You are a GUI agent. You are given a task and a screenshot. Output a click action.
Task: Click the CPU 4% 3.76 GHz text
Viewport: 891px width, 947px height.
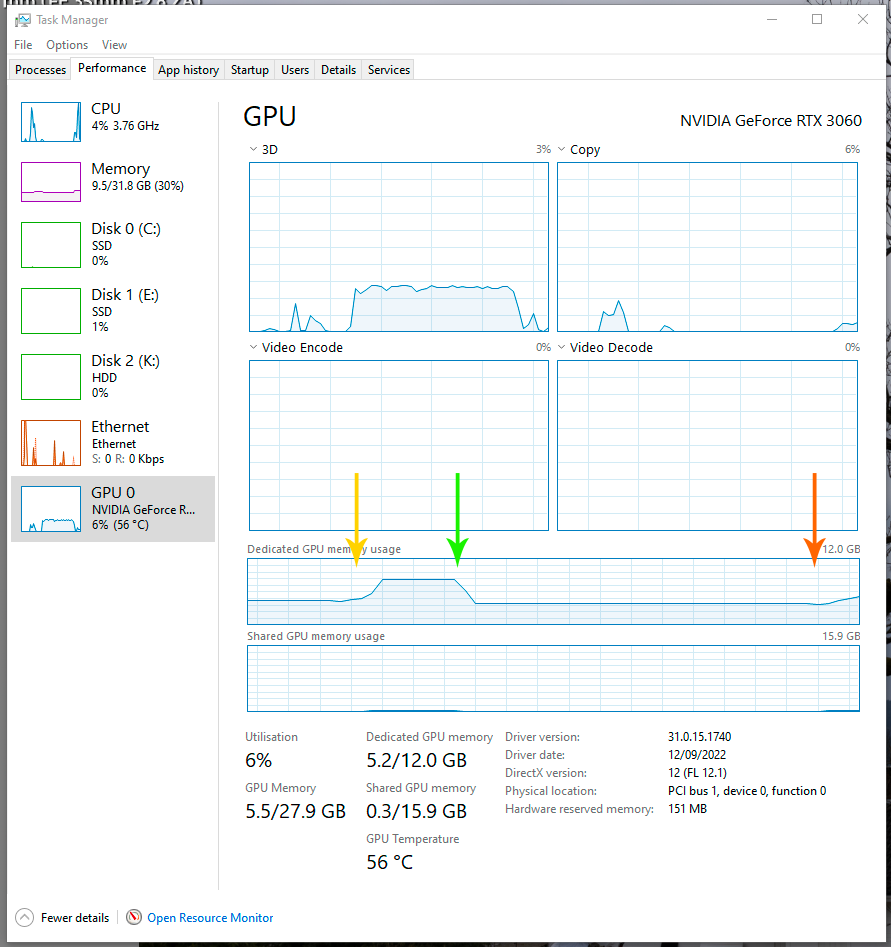click(x=125, y=126)
